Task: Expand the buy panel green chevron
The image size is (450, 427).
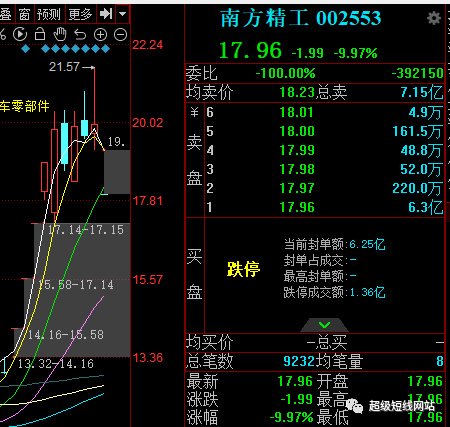Action: [x=324, y=325]
